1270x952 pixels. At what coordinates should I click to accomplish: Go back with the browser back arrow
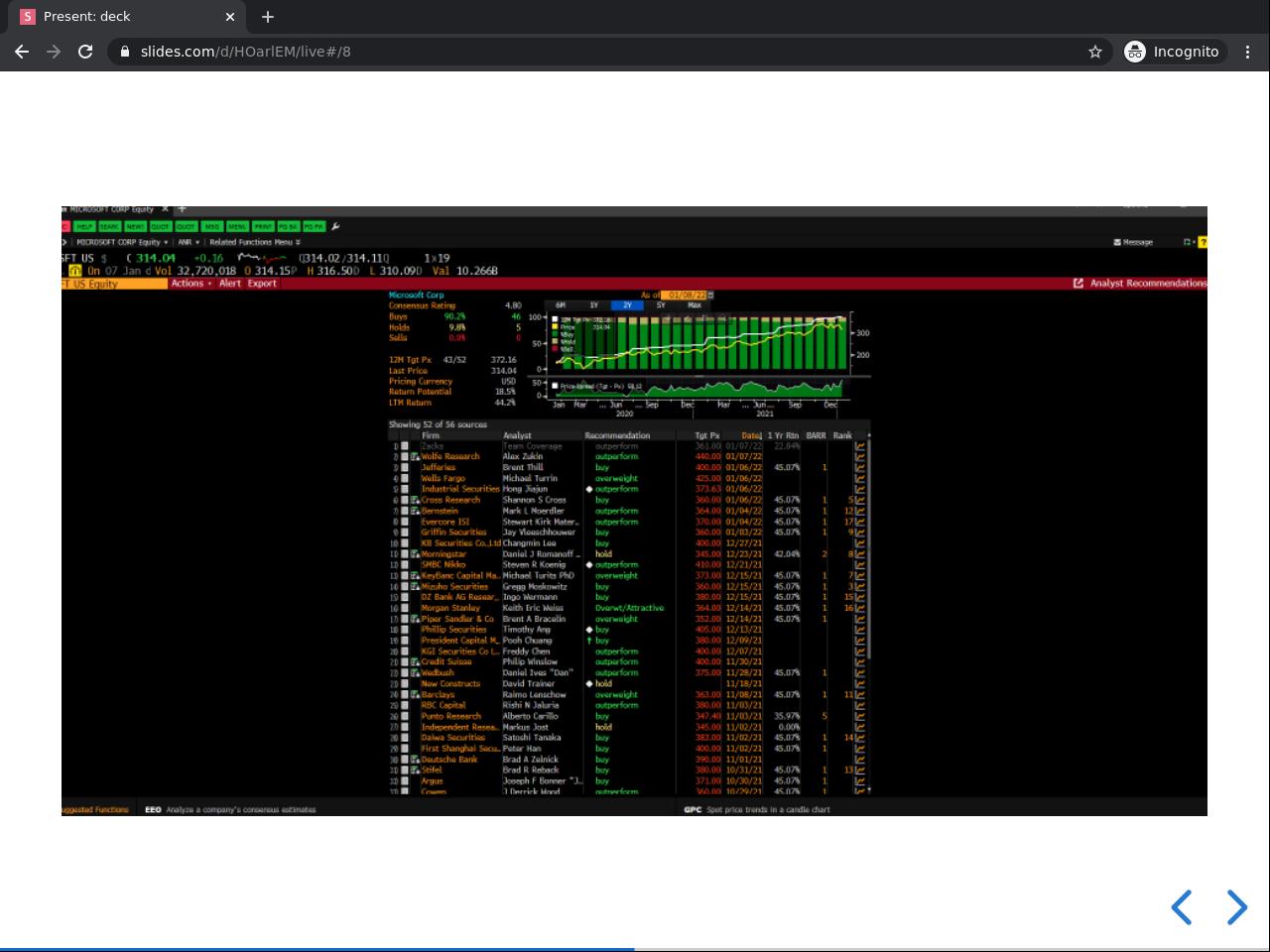point(22,52)
